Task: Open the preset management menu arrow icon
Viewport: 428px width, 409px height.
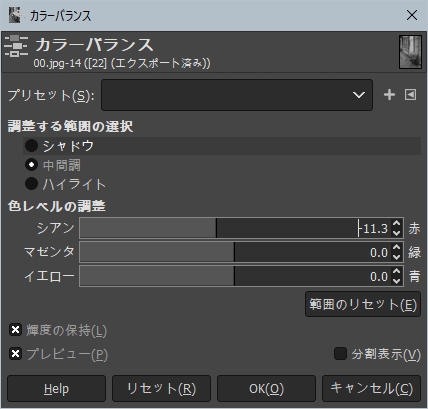Action: click(x=410, y=95)
